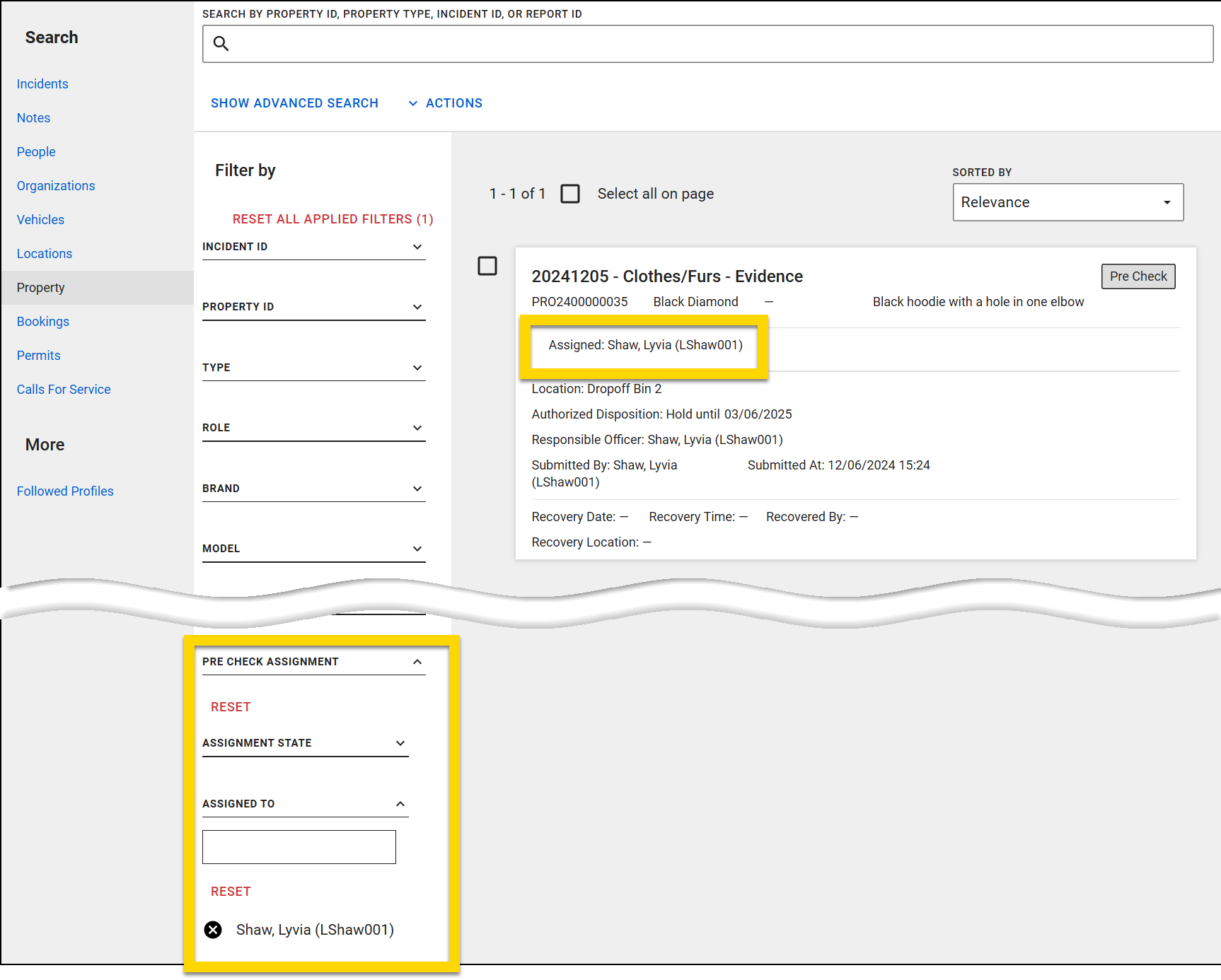Screen dimensions: 1221x980
Task: Collapse the Actions chevron icon
Action: pos(414,103)
